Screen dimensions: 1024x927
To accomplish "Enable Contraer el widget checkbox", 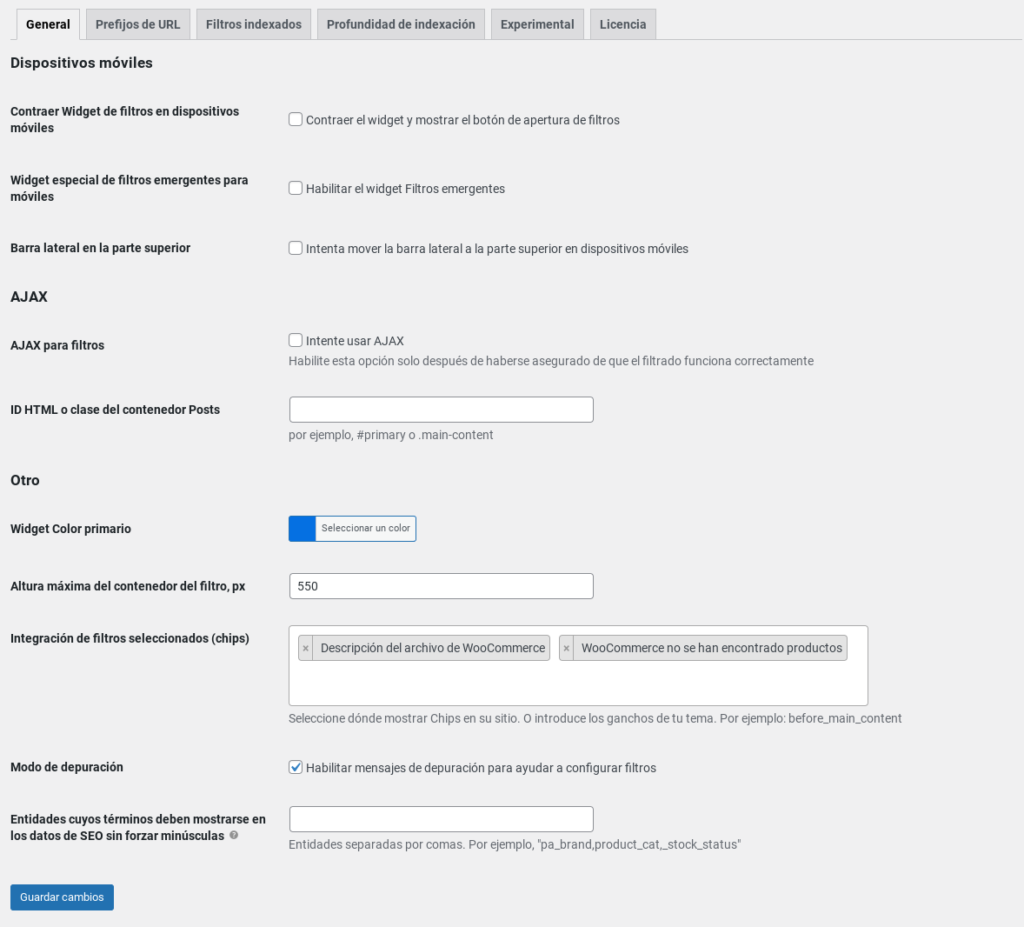I will click(296, 120).
